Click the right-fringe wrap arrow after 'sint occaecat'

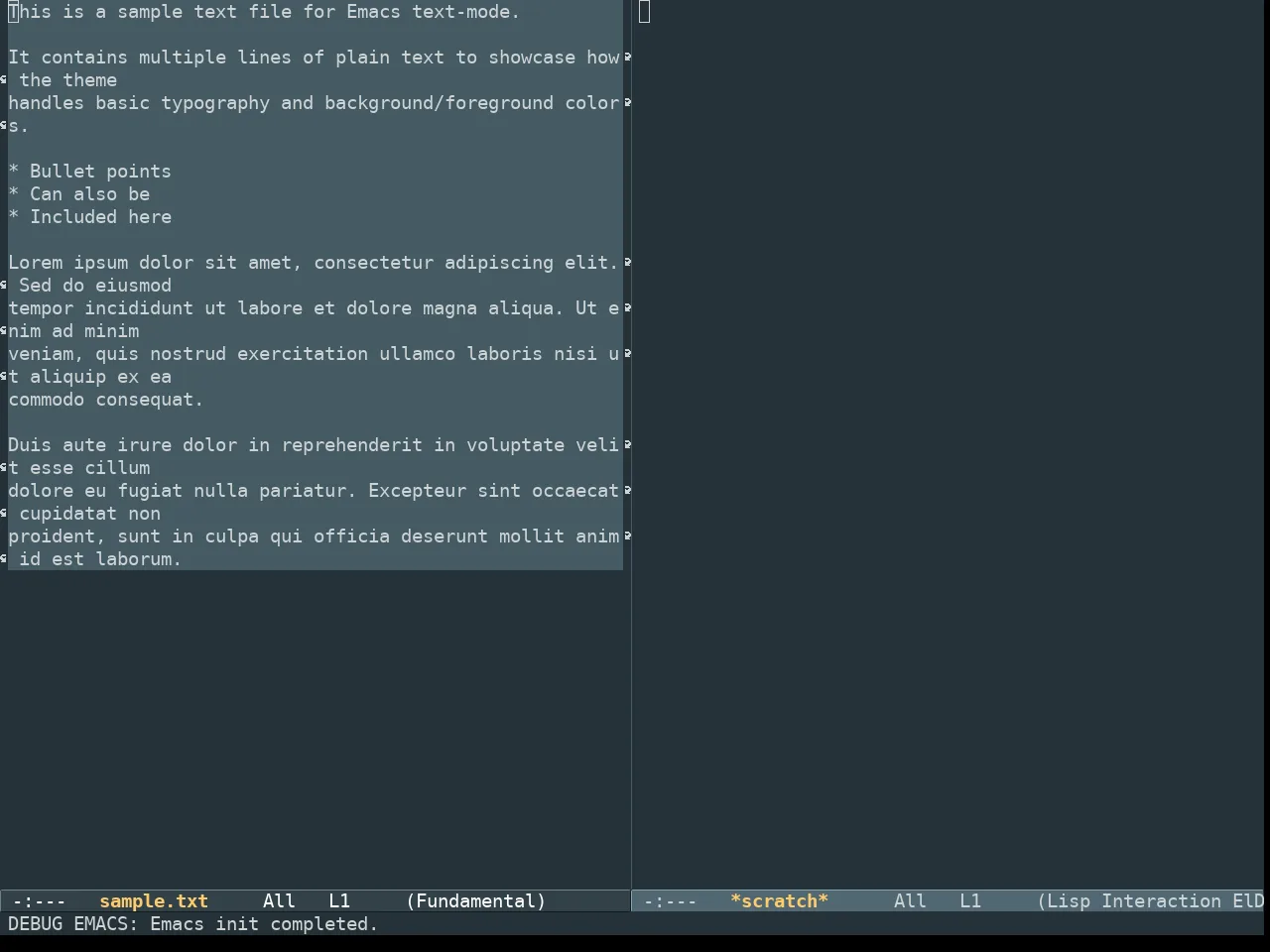click(627, 491)
